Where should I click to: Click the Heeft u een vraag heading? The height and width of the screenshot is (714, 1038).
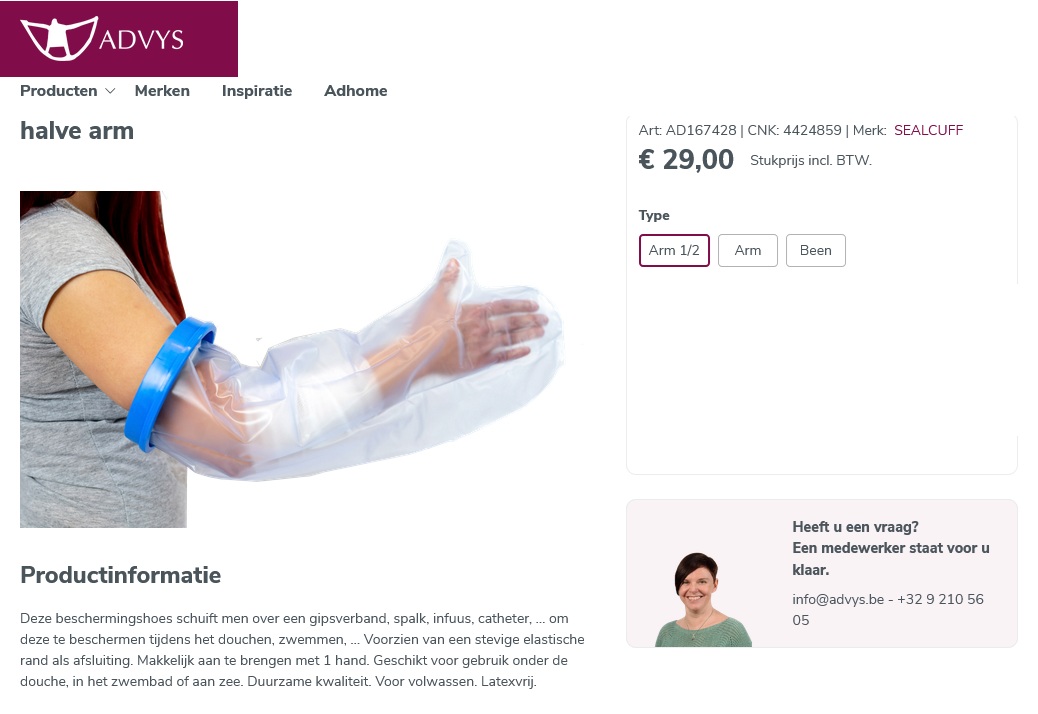tap(855, 527)
